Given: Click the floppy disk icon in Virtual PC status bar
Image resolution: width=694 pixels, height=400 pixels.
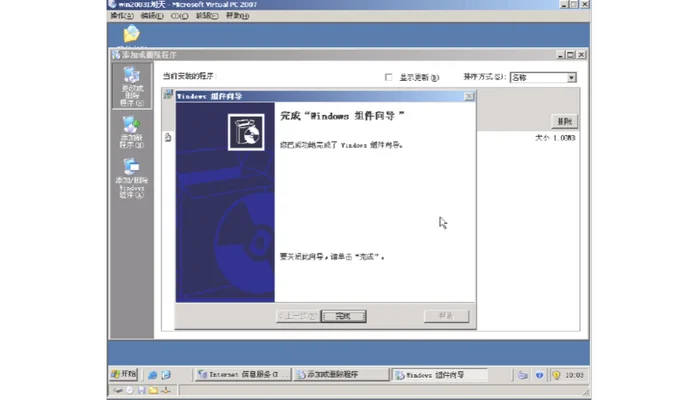Looking at the screenshot, I should [142, 390].
